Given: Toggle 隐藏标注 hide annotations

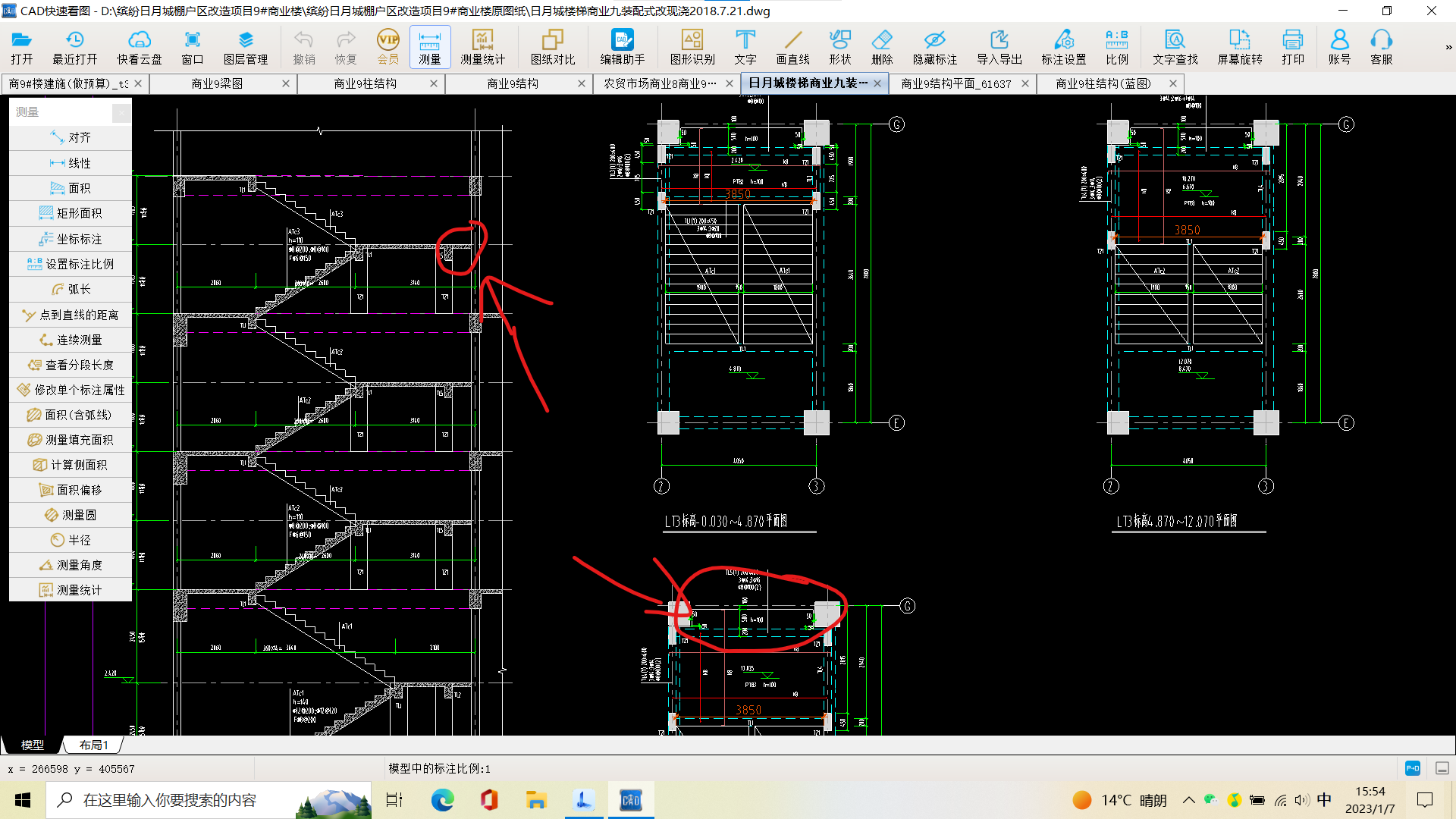Looking at the screenshot, I should click(935, 47).
